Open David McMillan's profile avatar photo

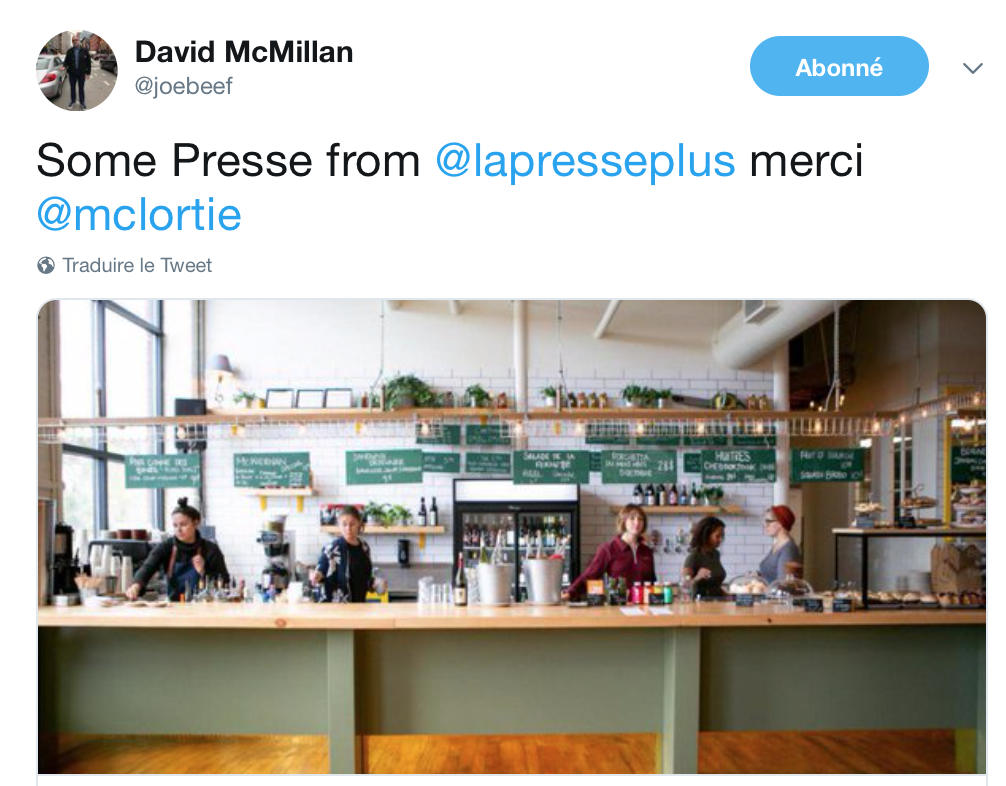point(77,71)
